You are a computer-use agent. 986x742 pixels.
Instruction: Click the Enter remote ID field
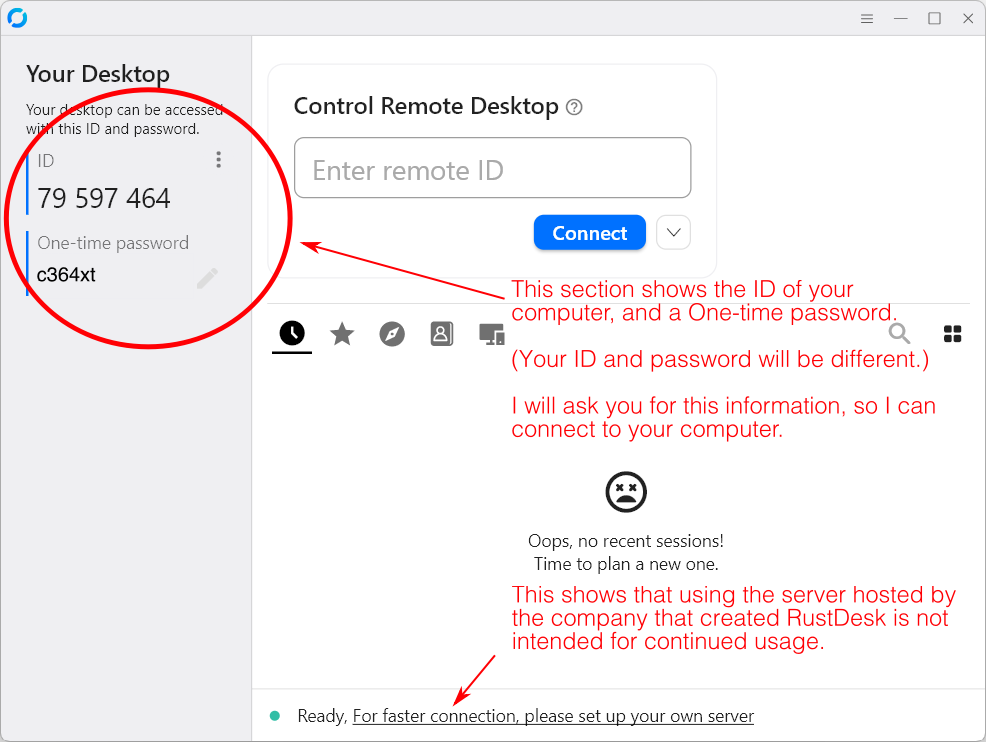[x=492, y=167]
